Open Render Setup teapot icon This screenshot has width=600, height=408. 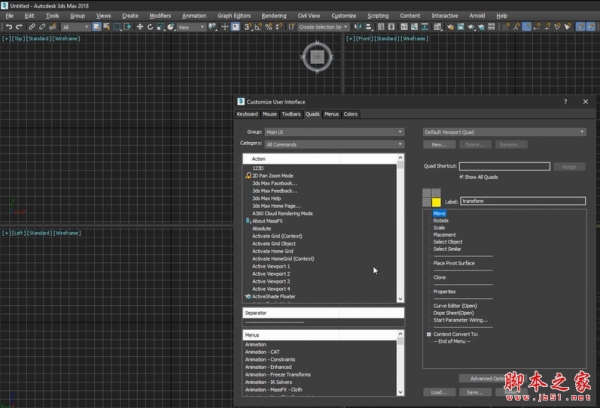[450, 27]
